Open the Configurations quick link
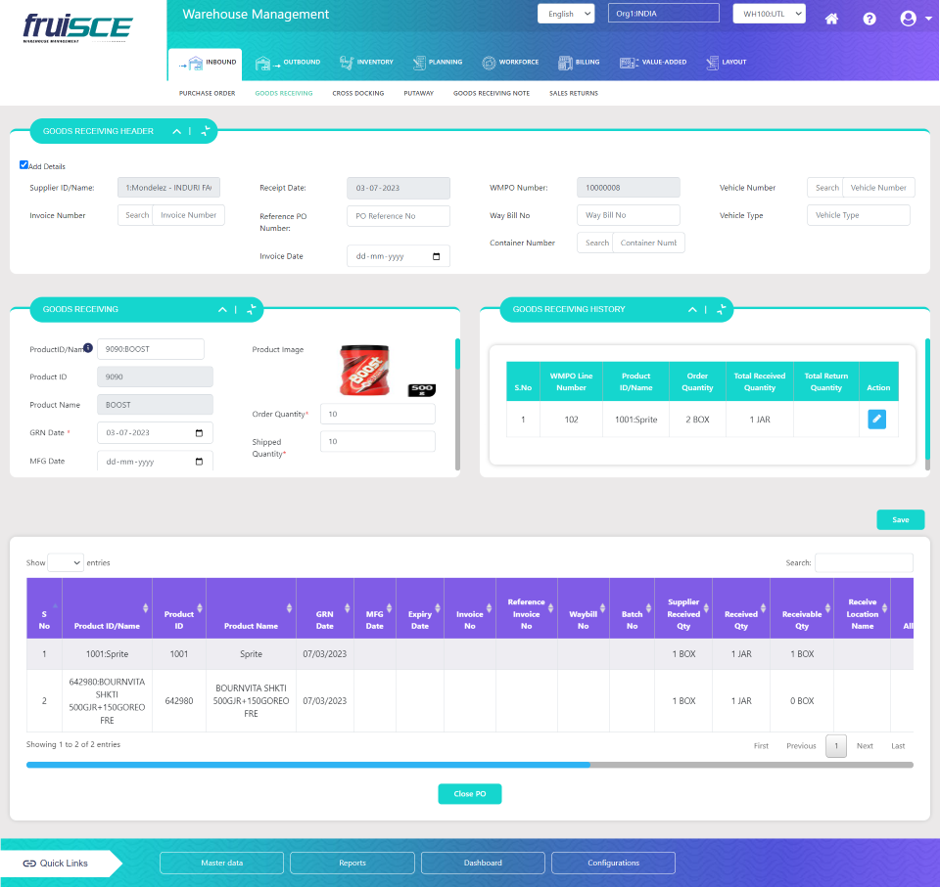 [613, 863]
